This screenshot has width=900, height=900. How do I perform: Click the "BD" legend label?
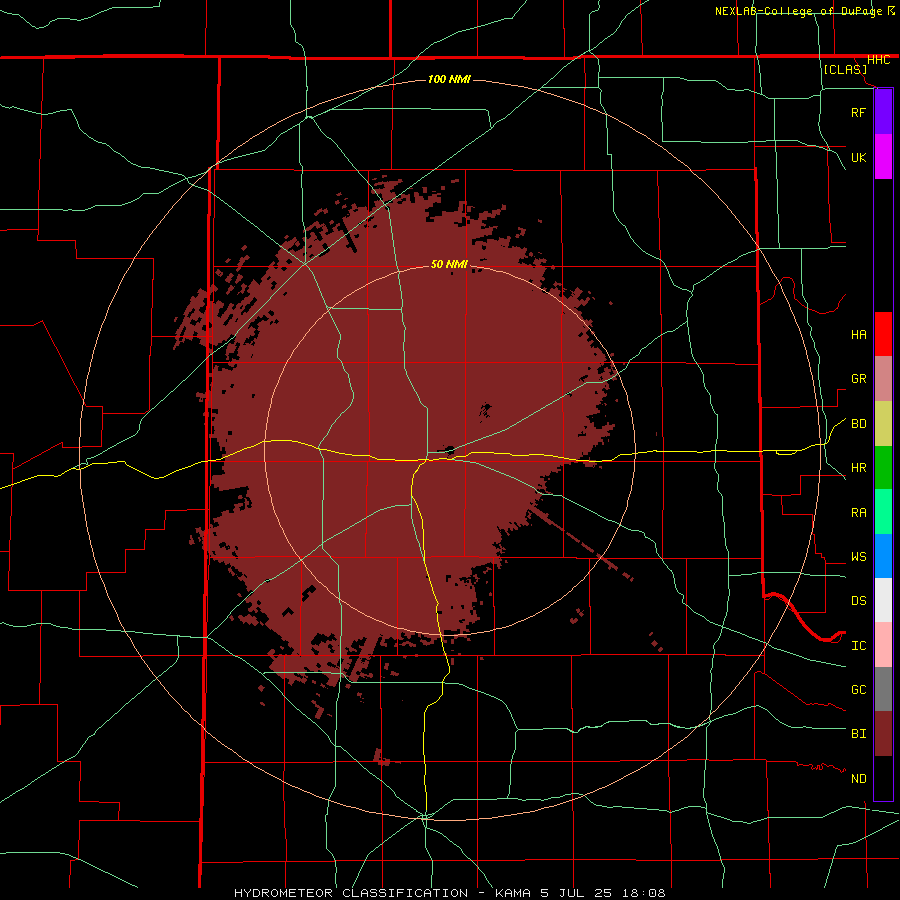[x=858, y=424]
